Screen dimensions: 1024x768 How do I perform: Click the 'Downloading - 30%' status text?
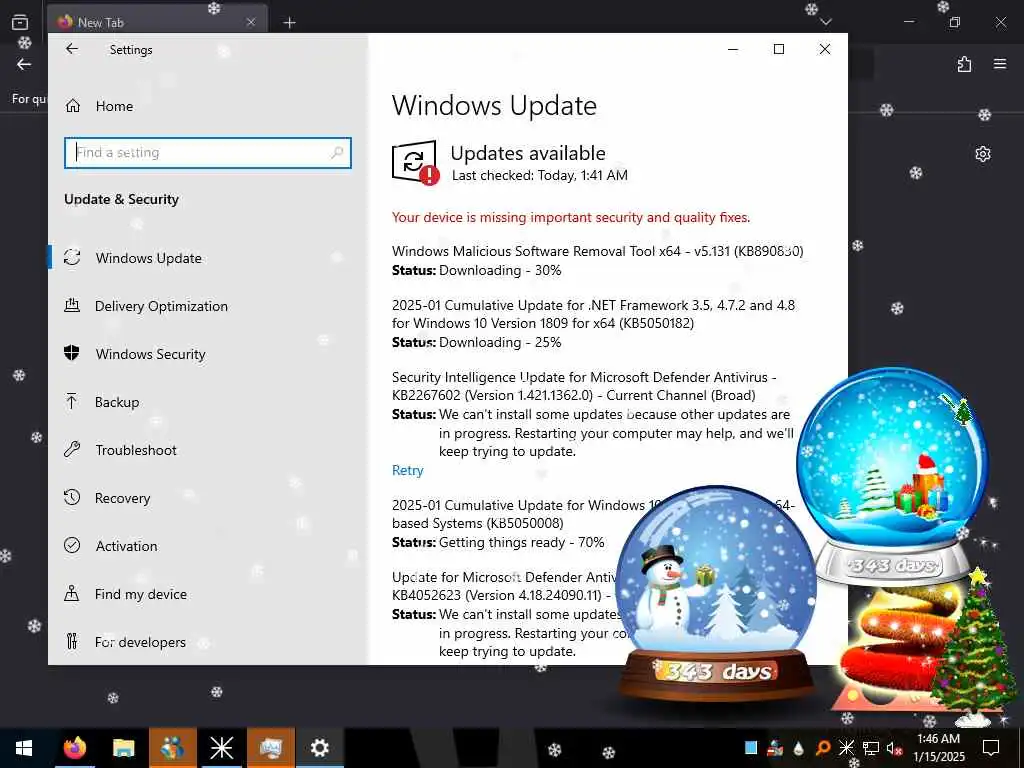[500, 270]
